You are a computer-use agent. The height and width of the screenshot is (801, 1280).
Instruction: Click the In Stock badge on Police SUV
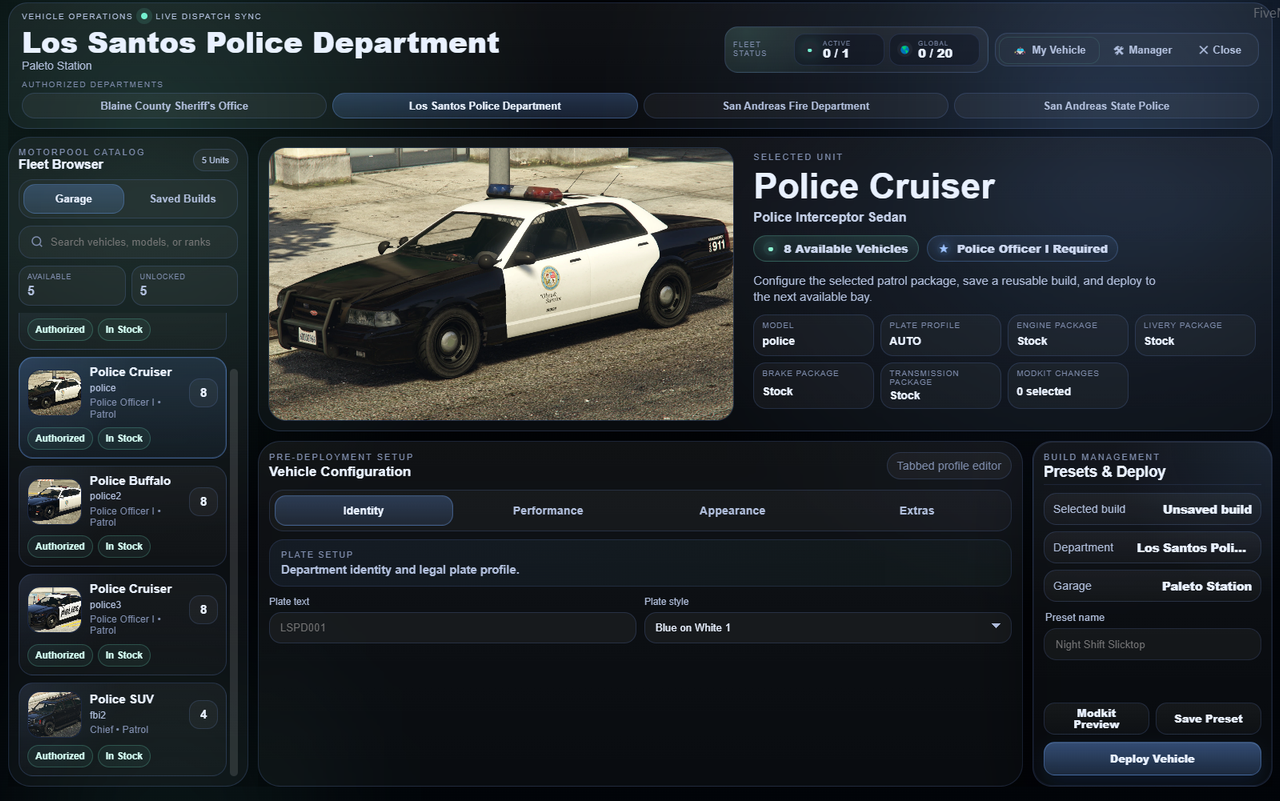click(x=124, y=756)
